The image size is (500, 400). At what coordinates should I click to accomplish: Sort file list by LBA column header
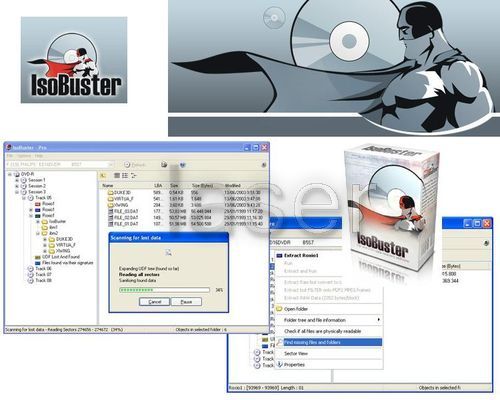[159, 185]
